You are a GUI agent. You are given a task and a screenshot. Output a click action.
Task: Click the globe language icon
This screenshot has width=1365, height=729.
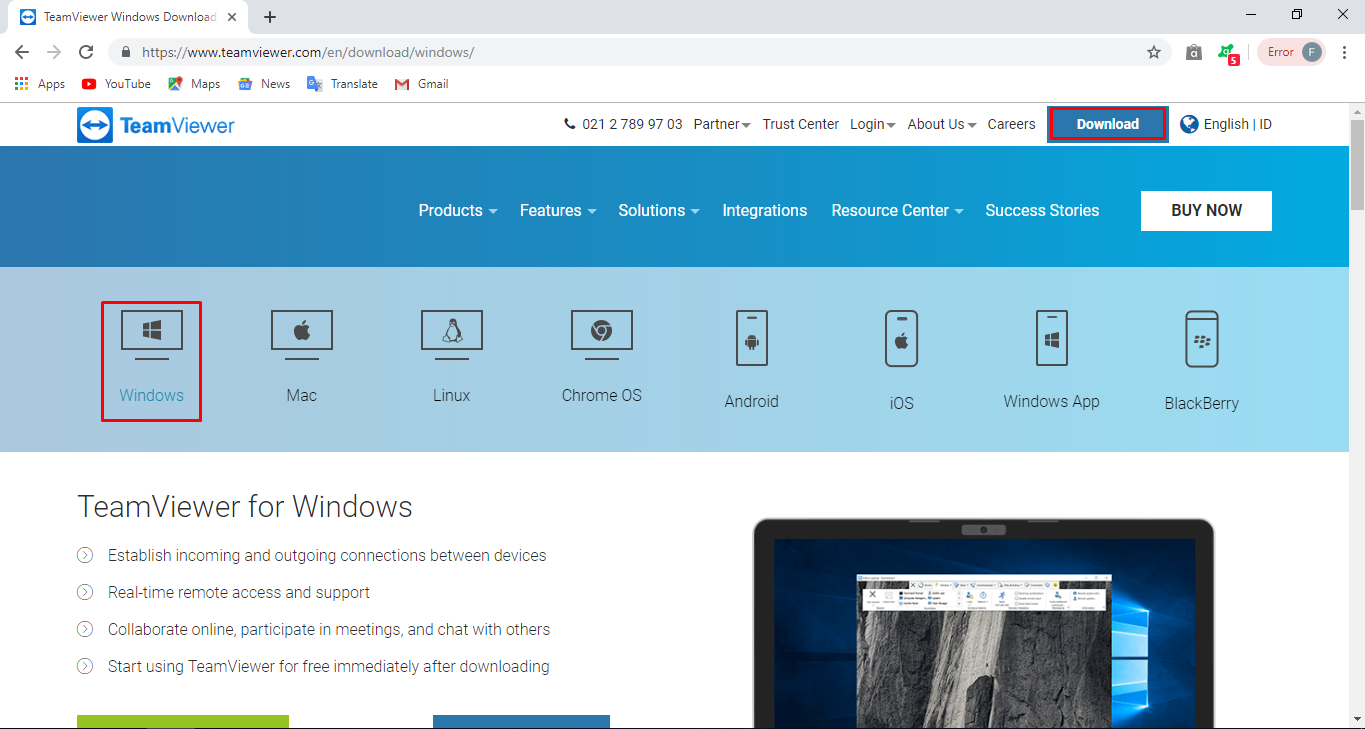coord(1189,124)
